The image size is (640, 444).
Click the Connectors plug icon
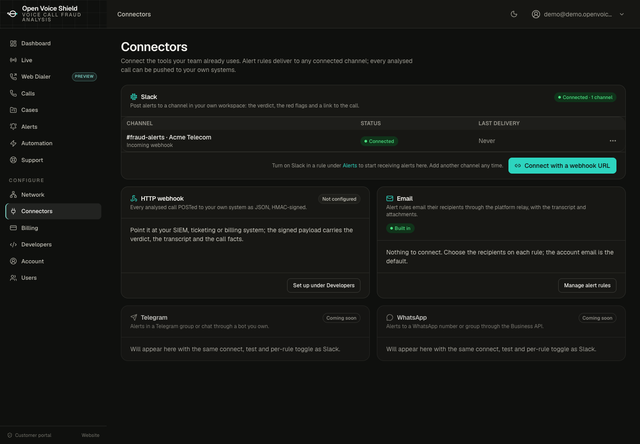(13, 211)
